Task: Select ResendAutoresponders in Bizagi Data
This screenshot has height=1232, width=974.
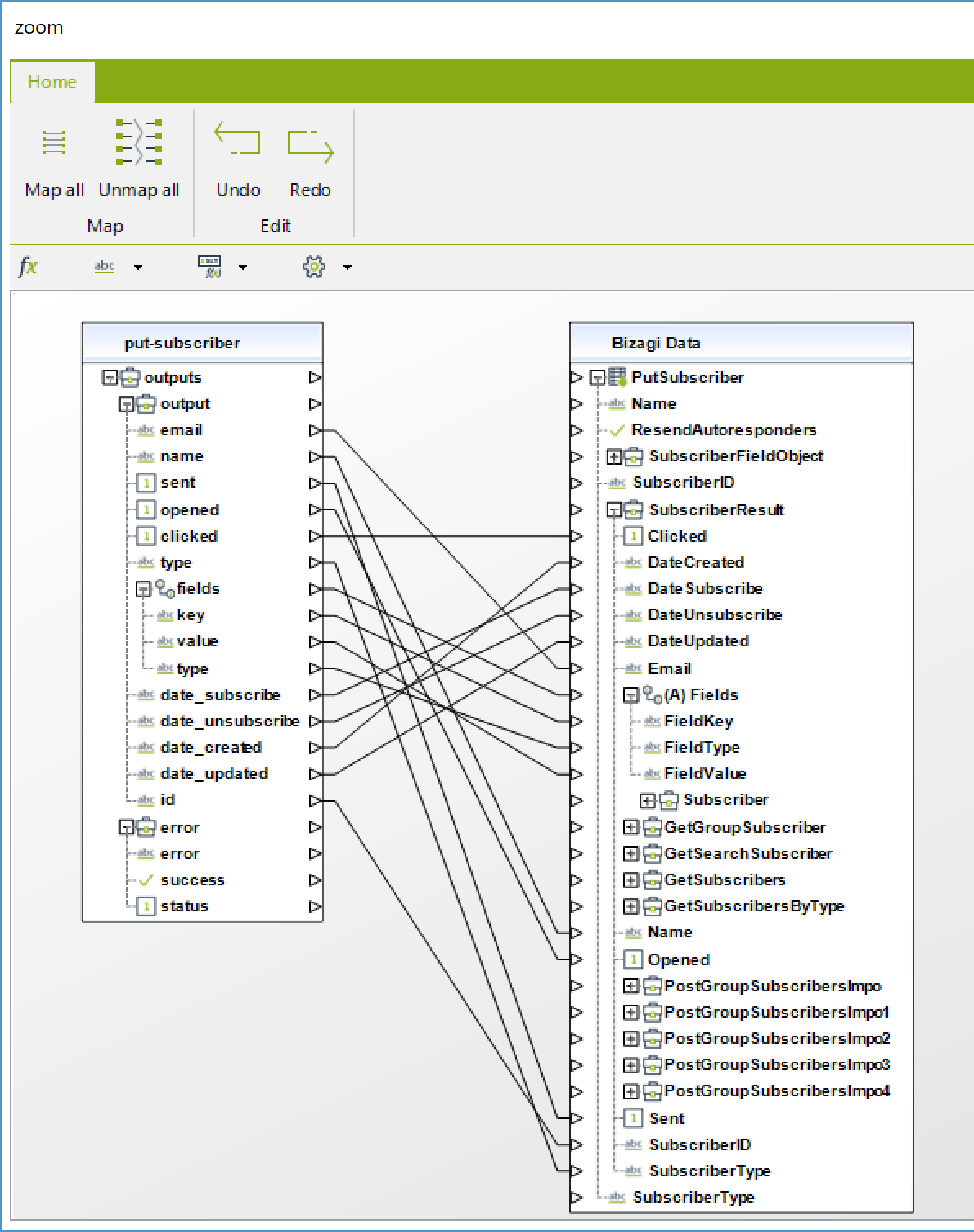Action: tap(724, 430)
